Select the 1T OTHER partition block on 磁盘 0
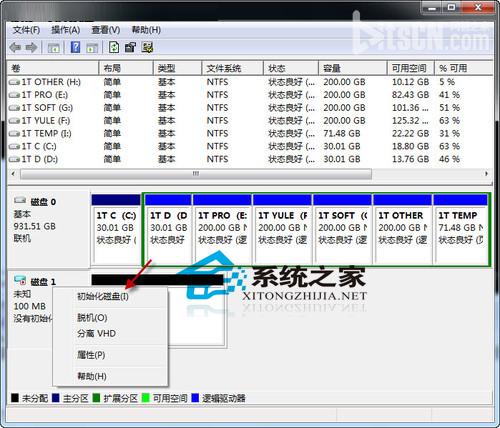Screen dimensions: 500x428 [x=402, y=229]
